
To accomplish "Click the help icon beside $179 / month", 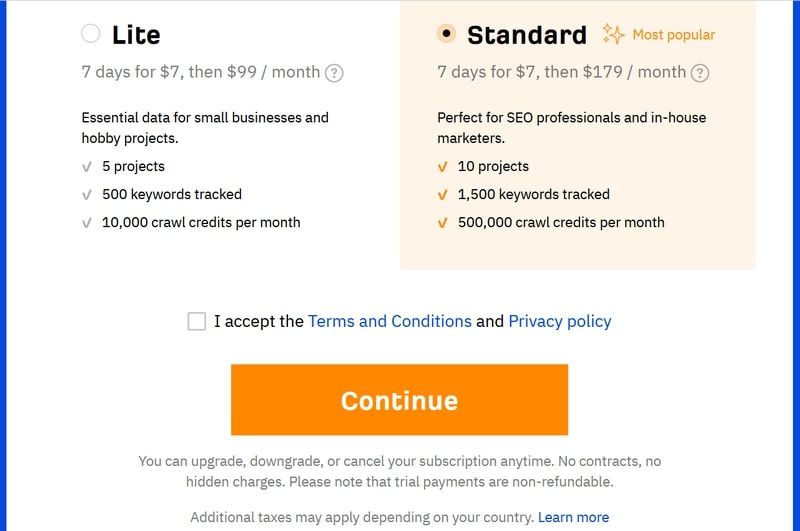I will pyautogui.click(x=700, y=73).
